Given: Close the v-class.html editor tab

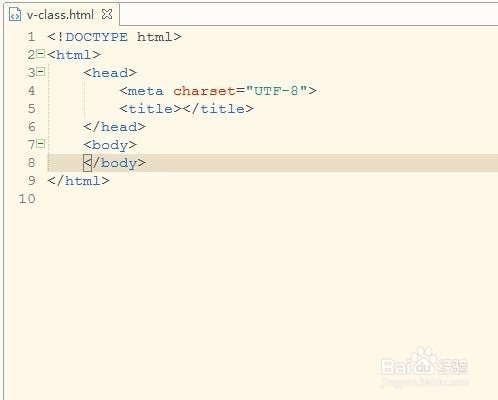Looking at the screenshot, I should [107, 14].
